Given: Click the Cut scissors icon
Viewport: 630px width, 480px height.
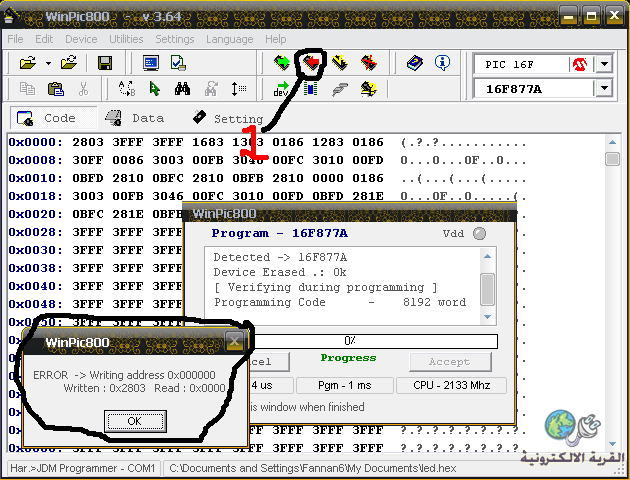Looking at the screenshot, I should pyautogui.click(x=83, y=89).
